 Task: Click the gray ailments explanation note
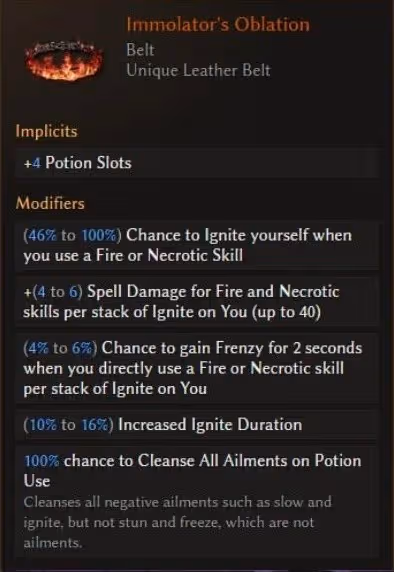[178, 522]
